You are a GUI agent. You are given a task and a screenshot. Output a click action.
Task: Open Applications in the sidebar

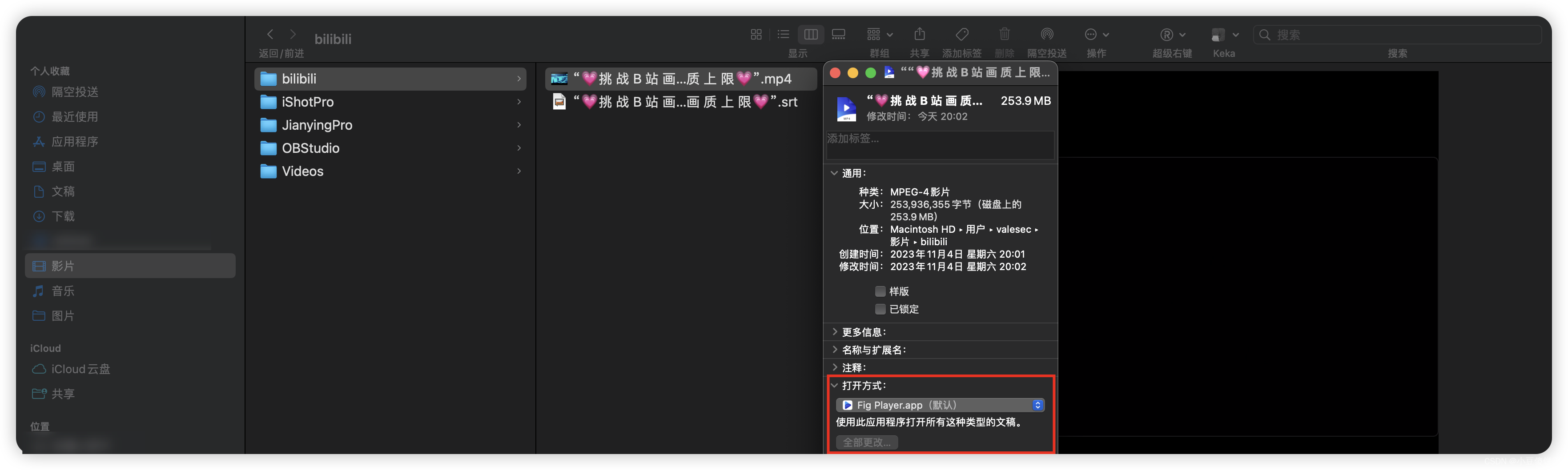[x=130, y=142]
